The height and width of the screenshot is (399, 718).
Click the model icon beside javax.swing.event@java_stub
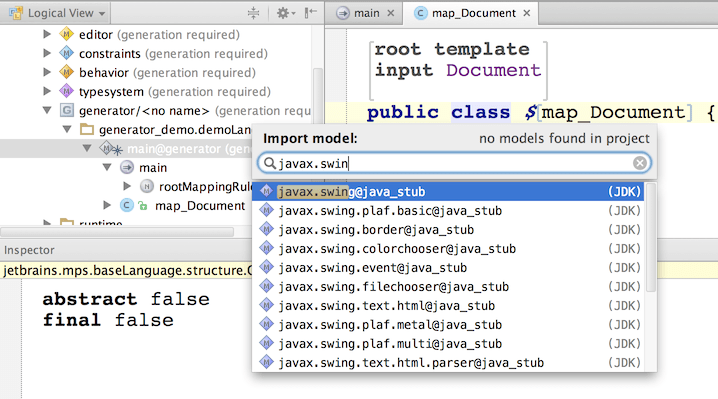tap(267, 267)
